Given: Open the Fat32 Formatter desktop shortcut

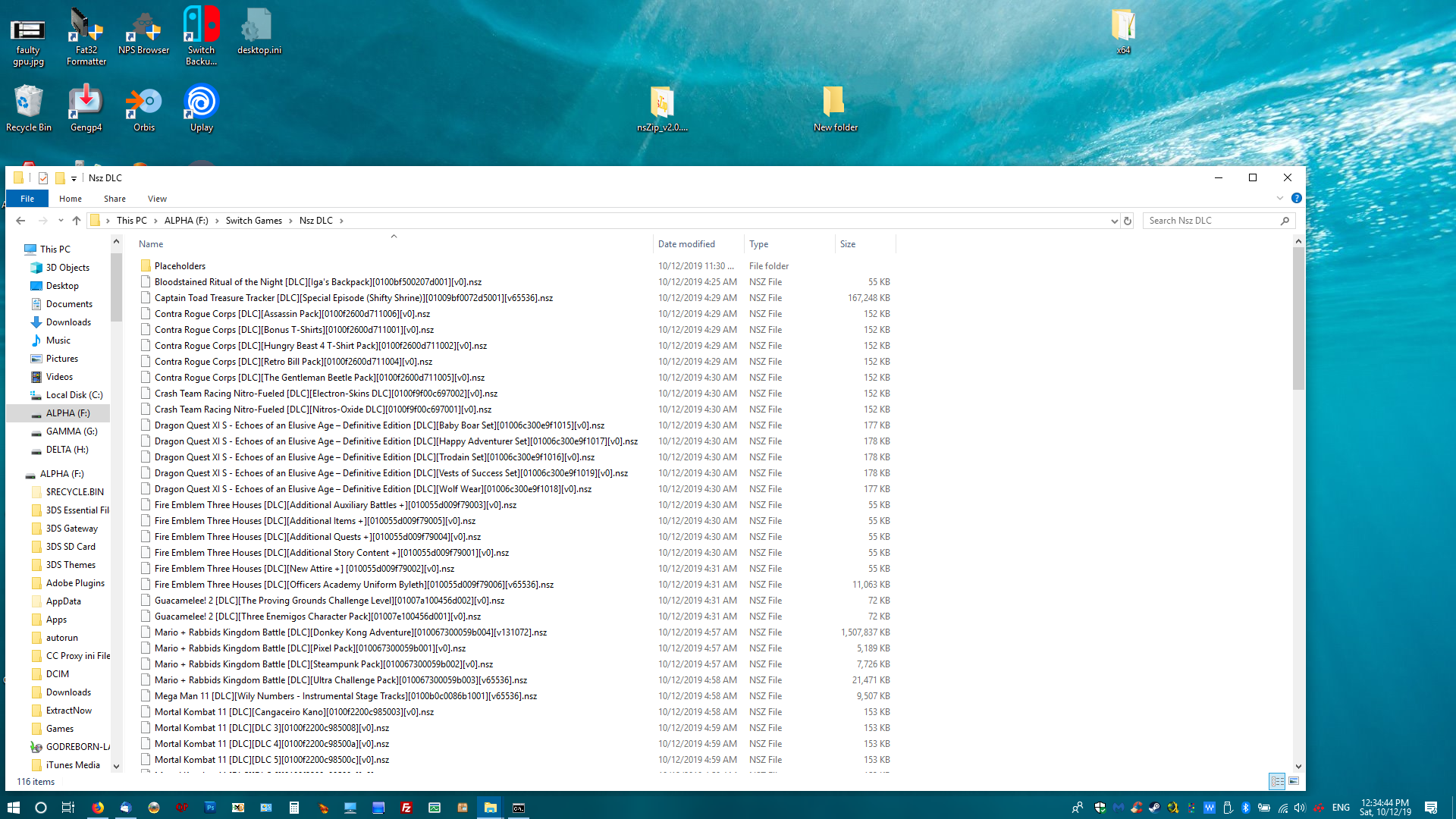Looking at the screenshot, I should [x=86, y=36].
